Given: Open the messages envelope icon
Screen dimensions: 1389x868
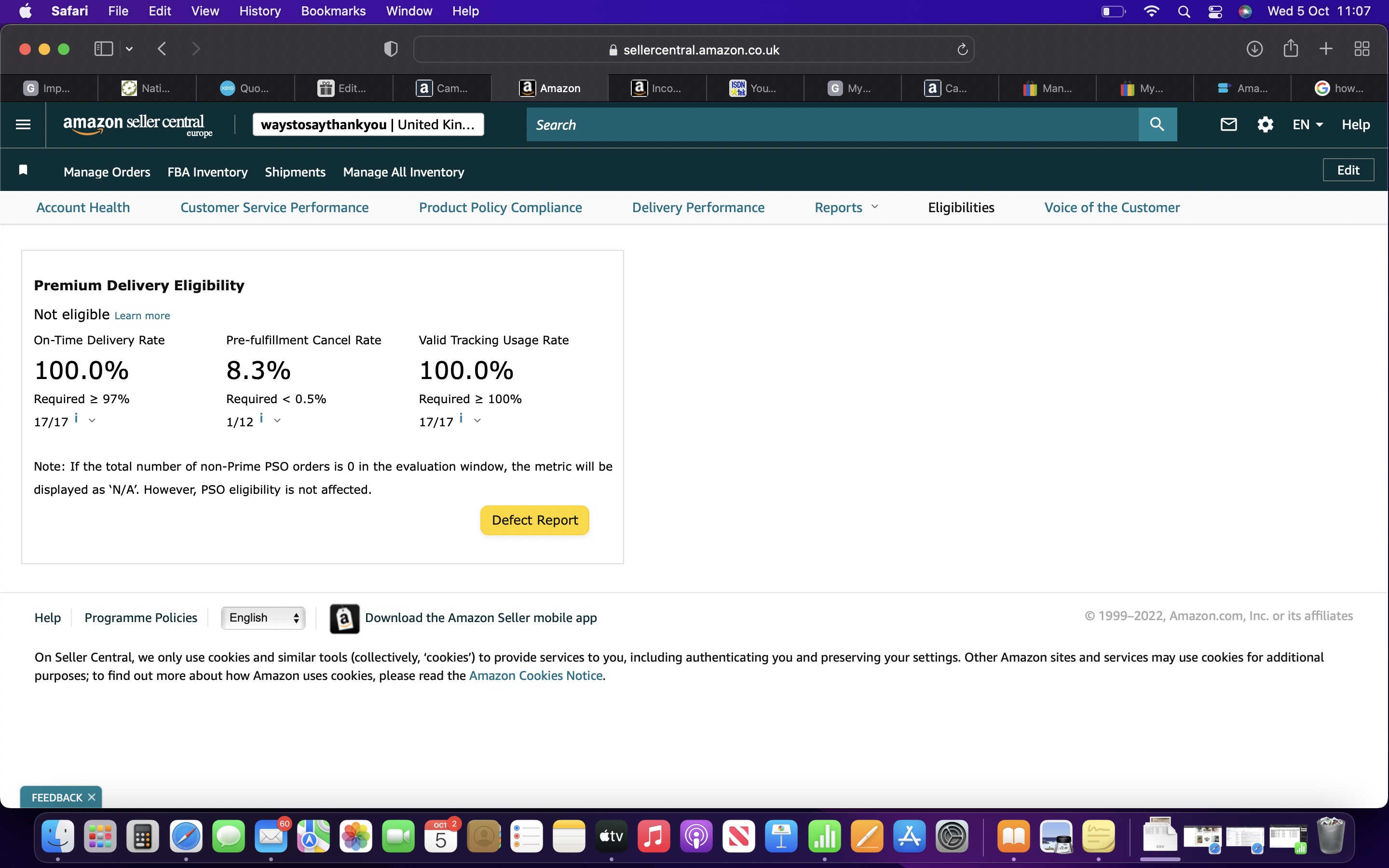Looking at the screenshot, I should tap(1228, 124).
